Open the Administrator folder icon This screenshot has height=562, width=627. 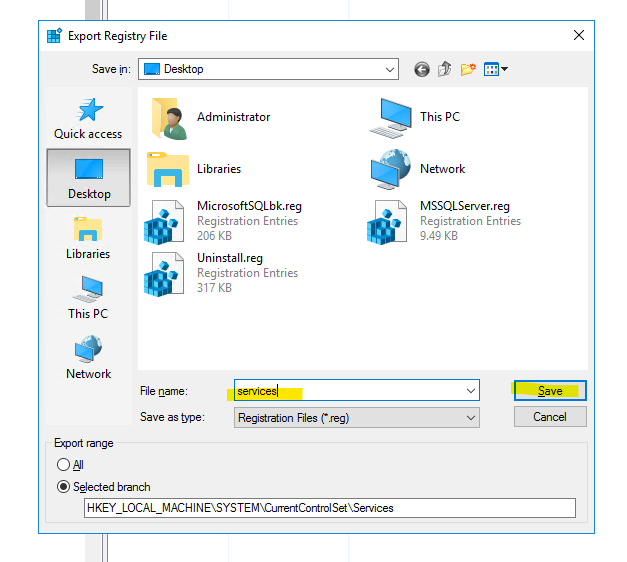click(170, 118)
